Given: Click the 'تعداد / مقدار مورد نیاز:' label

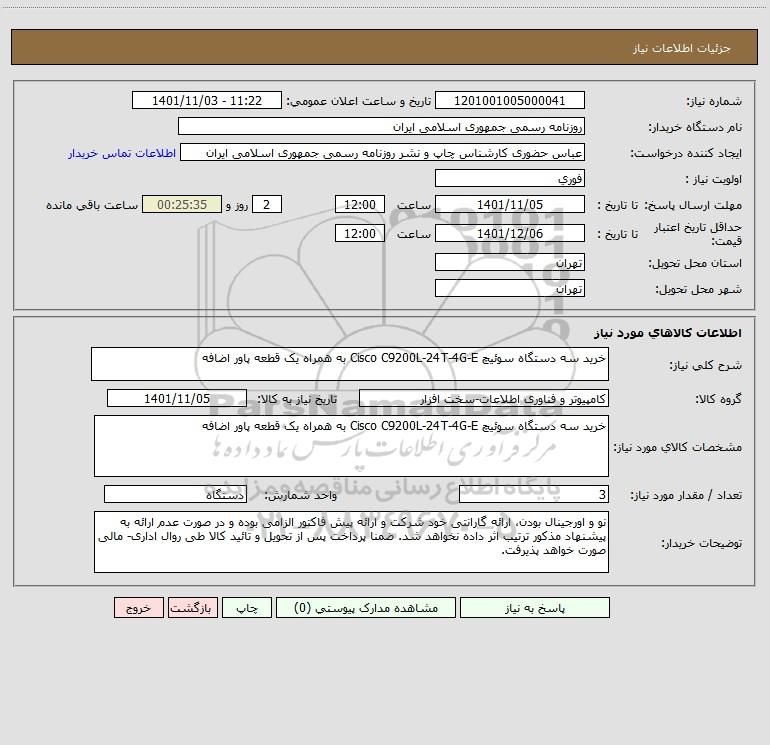Looking at the screenshot, I should [x=686, y=496].
